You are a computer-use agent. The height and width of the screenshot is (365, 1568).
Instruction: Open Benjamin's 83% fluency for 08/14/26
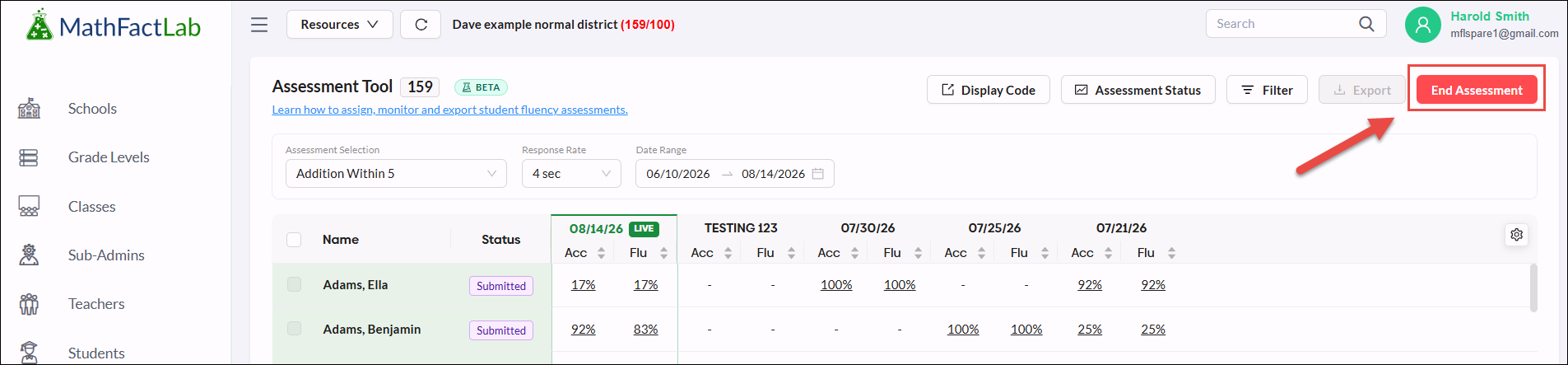pyautogui.click(x=646, y=330)
